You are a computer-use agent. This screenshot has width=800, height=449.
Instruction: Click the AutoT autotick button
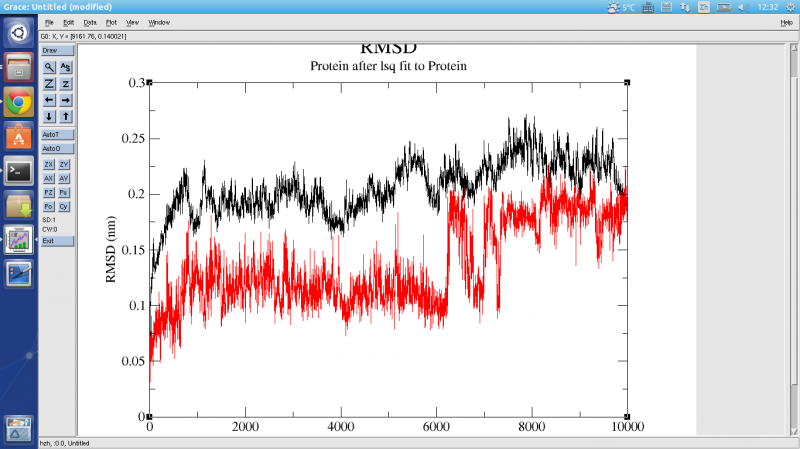click(57, 135)
